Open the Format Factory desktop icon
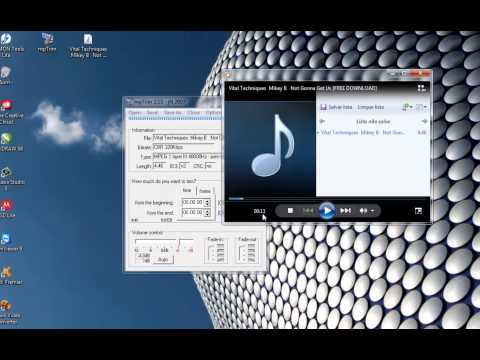Image resolution: width=480 pixels, height=360 pixels. [8, 276]
